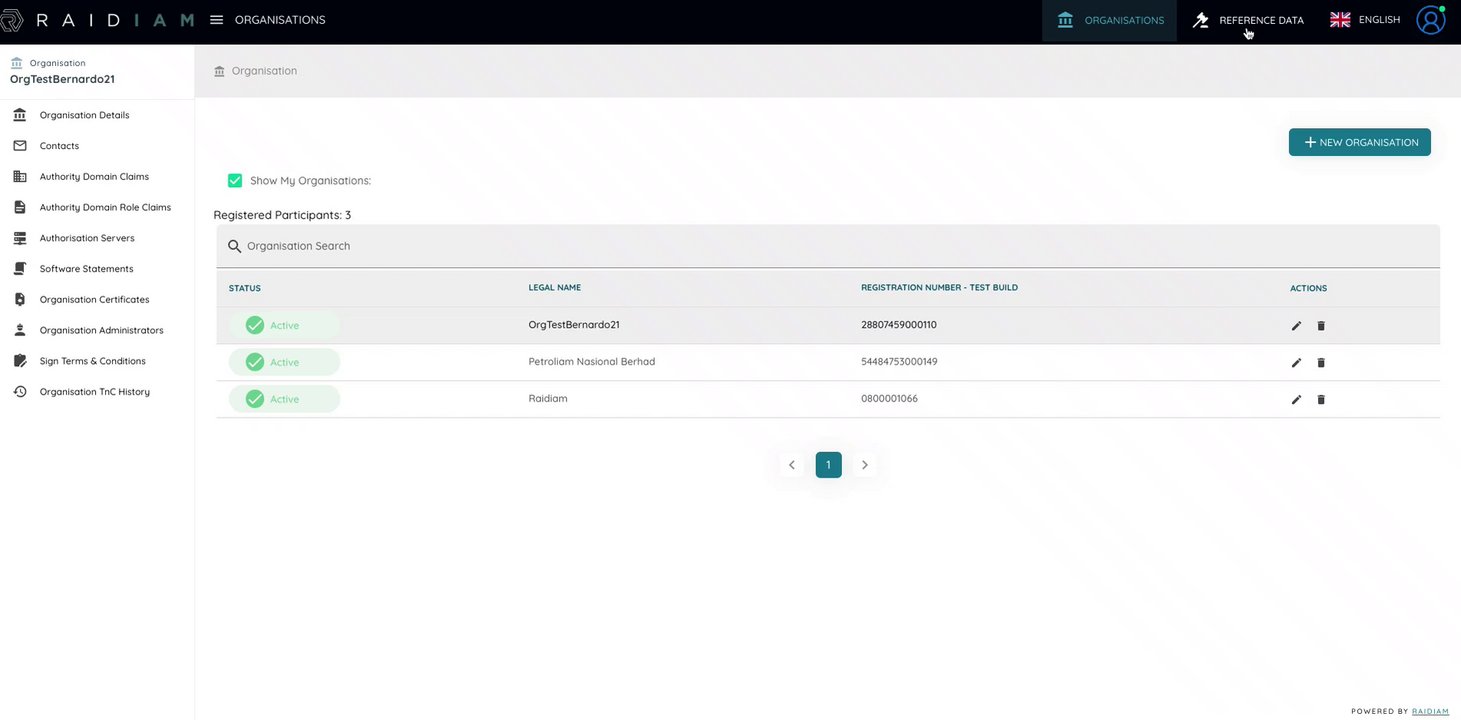Click the Organisation breadcrumb link
This screenshot has width=1461, height=720.
(264, 71)
